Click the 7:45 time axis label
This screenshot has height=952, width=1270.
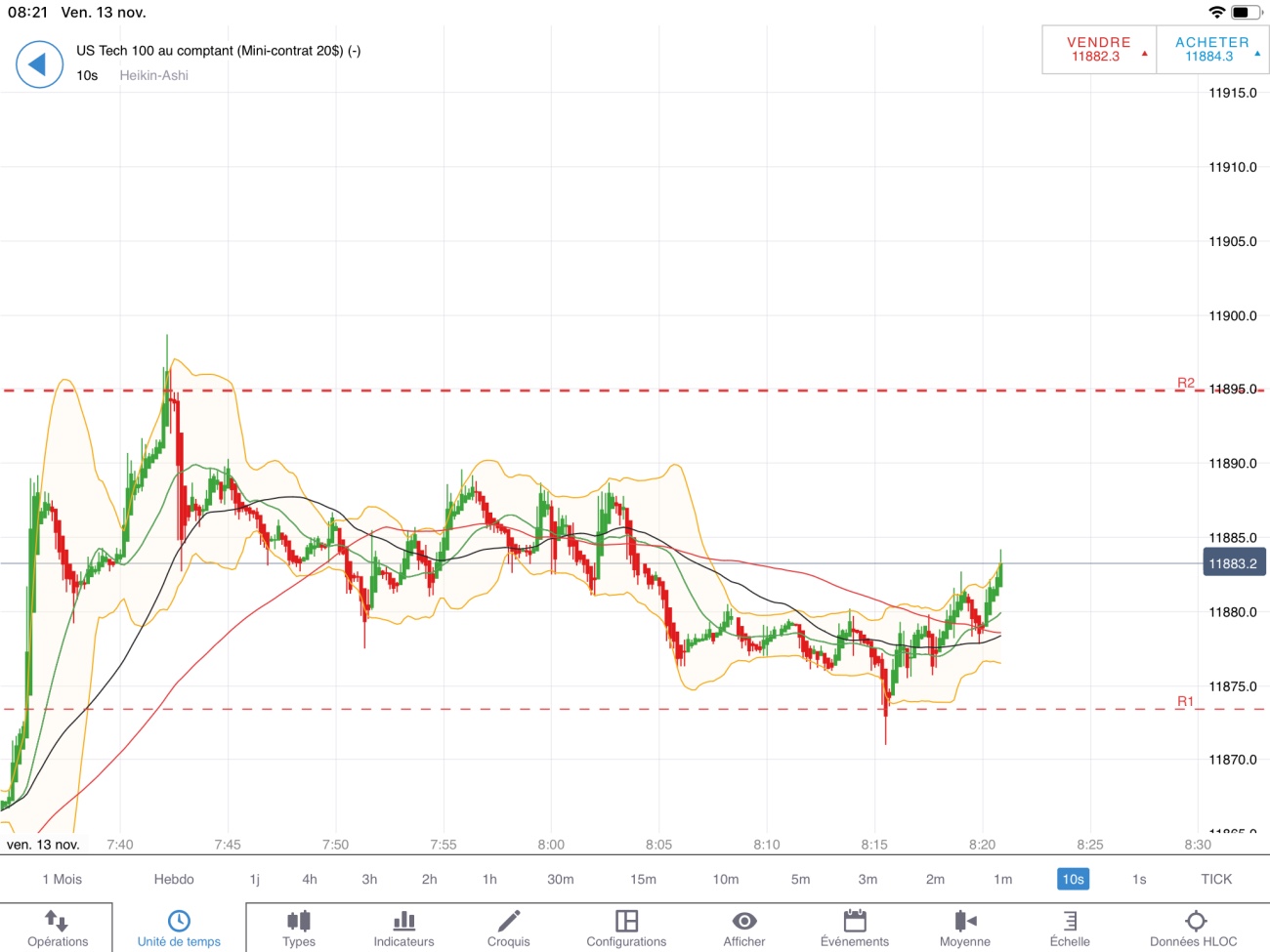click(228, 845)
